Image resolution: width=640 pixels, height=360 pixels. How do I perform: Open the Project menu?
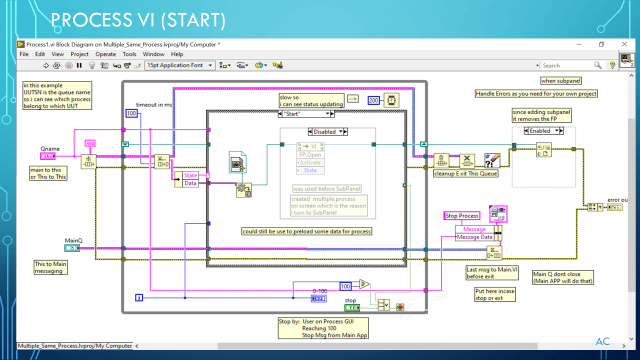[x=79, y=54]
